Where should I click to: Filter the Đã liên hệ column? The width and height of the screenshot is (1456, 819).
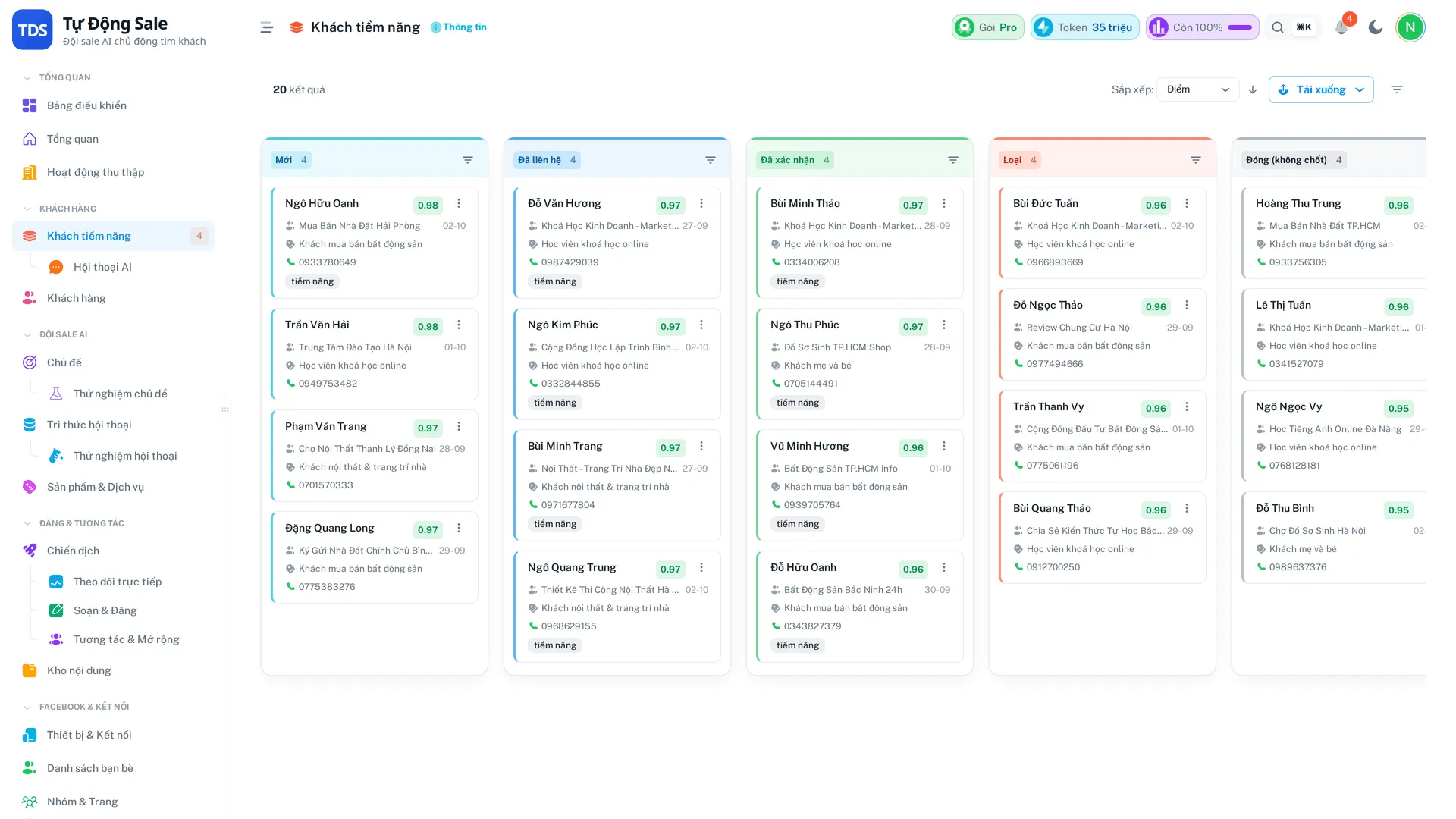pos(711,160)
